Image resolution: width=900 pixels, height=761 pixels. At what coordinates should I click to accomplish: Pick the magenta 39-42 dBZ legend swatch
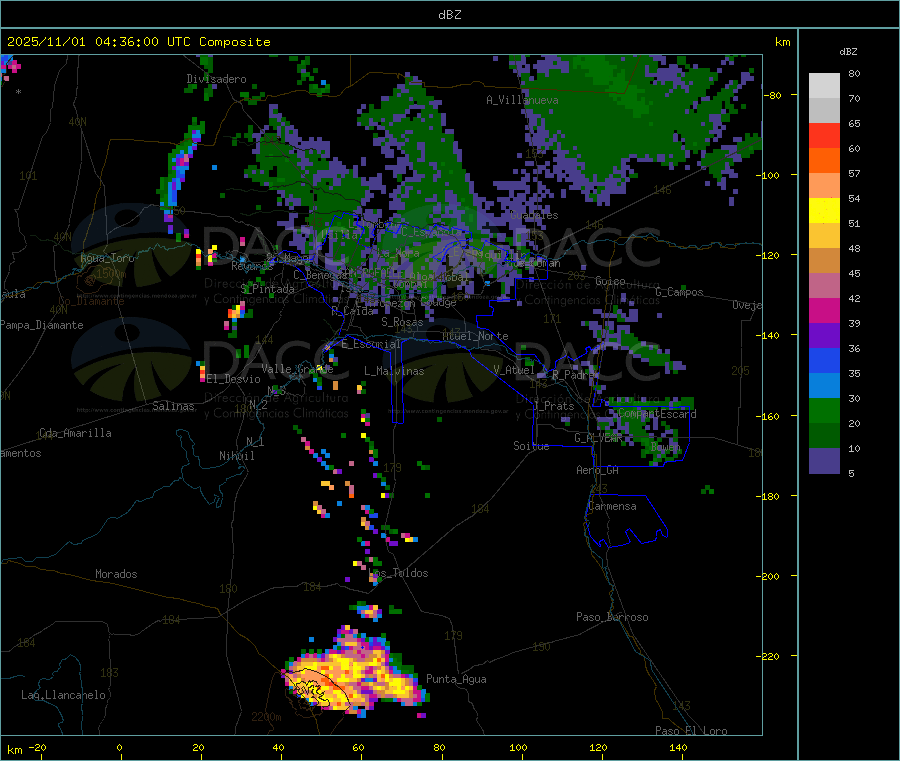tap(824, 310)
